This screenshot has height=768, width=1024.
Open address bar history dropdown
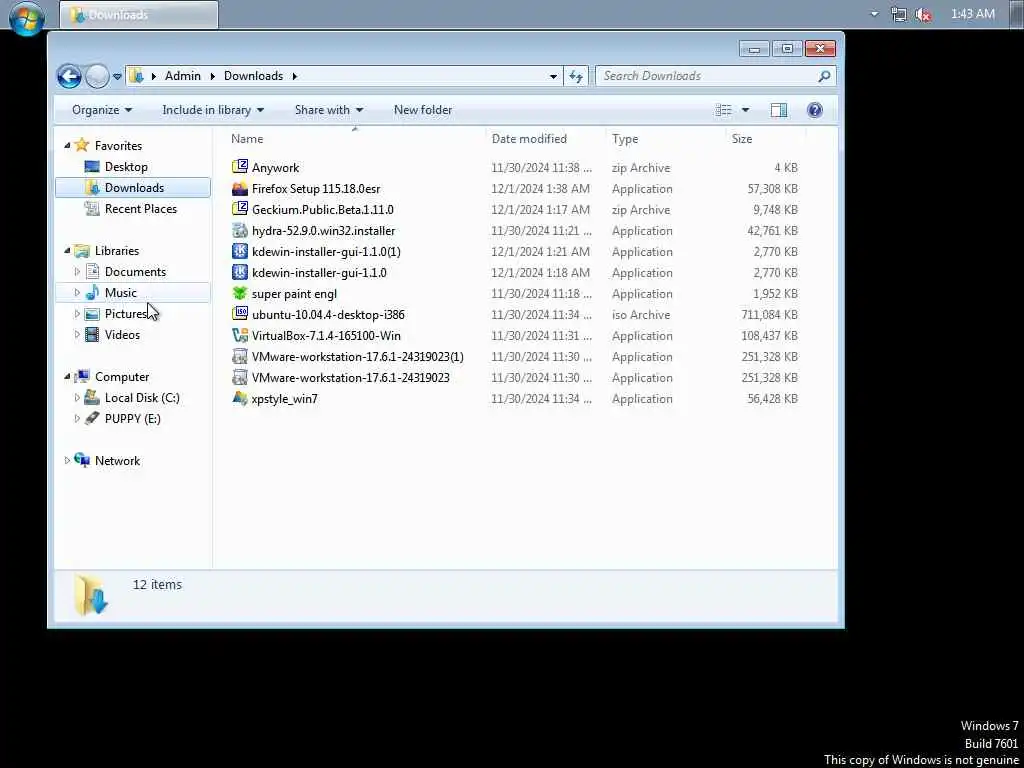click(x=553, y=76)
